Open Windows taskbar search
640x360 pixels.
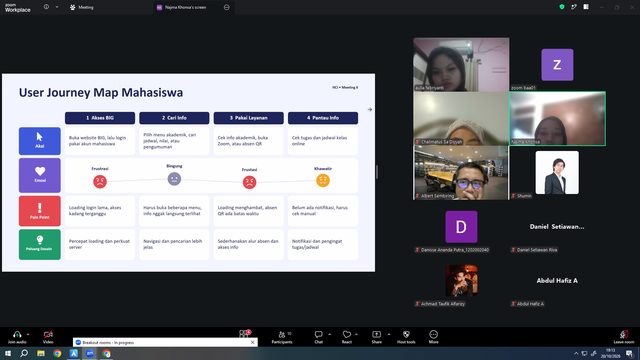[x=24, y=353]
